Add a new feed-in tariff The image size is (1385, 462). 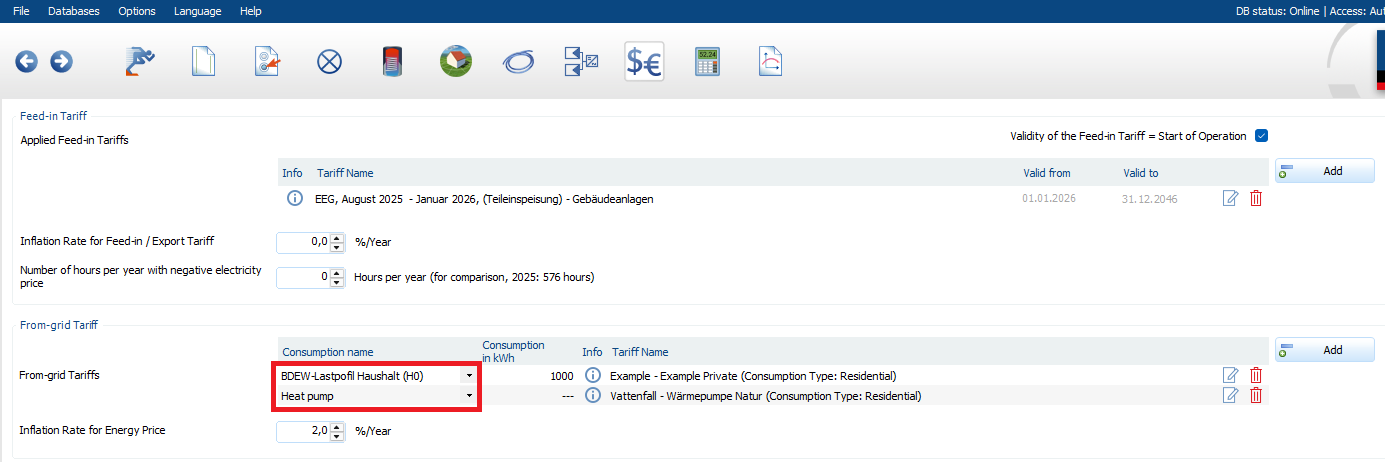point(1324,171)
